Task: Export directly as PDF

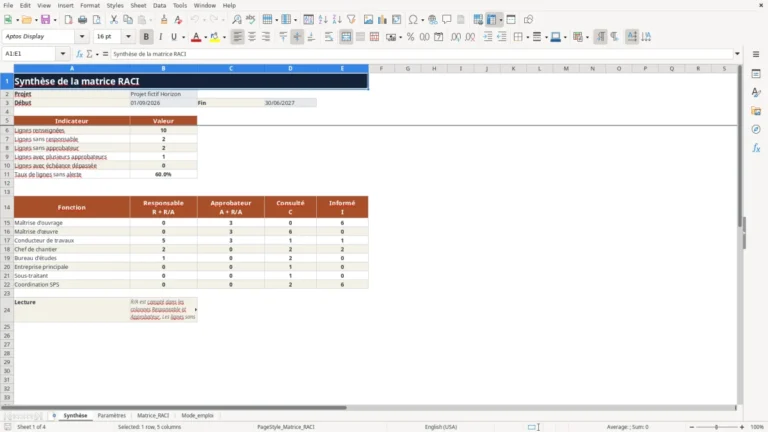Action: tap(68, 20)
